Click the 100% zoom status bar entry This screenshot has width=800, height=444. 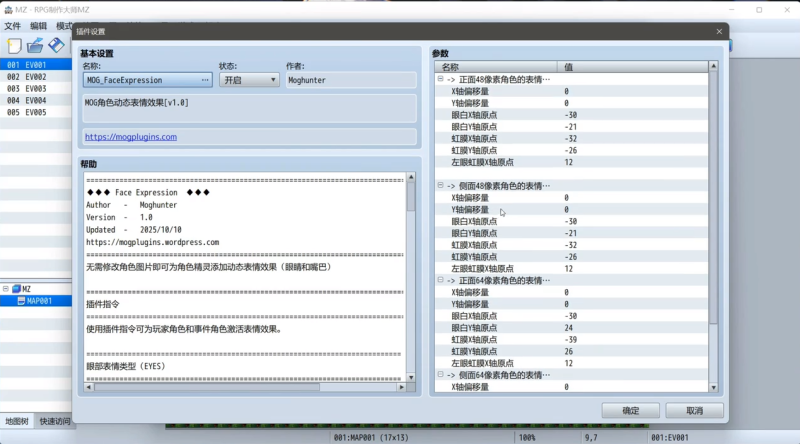pyautogui.click(x=527, y=437)
